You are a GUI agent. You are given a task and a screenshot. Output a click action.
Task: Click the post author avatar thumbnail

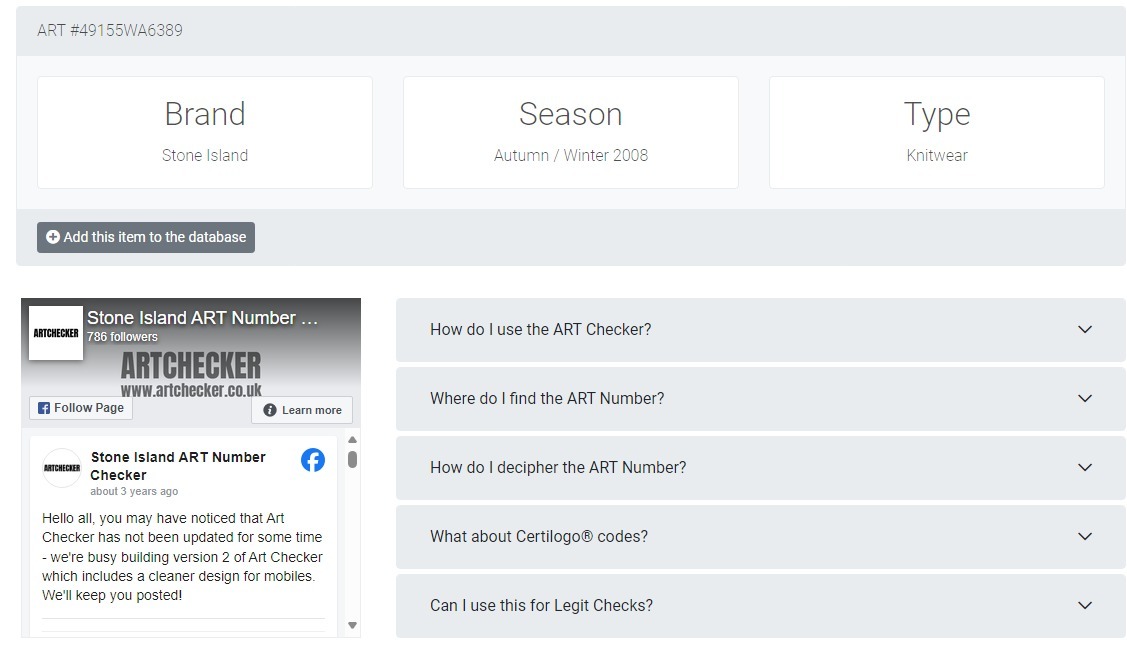62,468
